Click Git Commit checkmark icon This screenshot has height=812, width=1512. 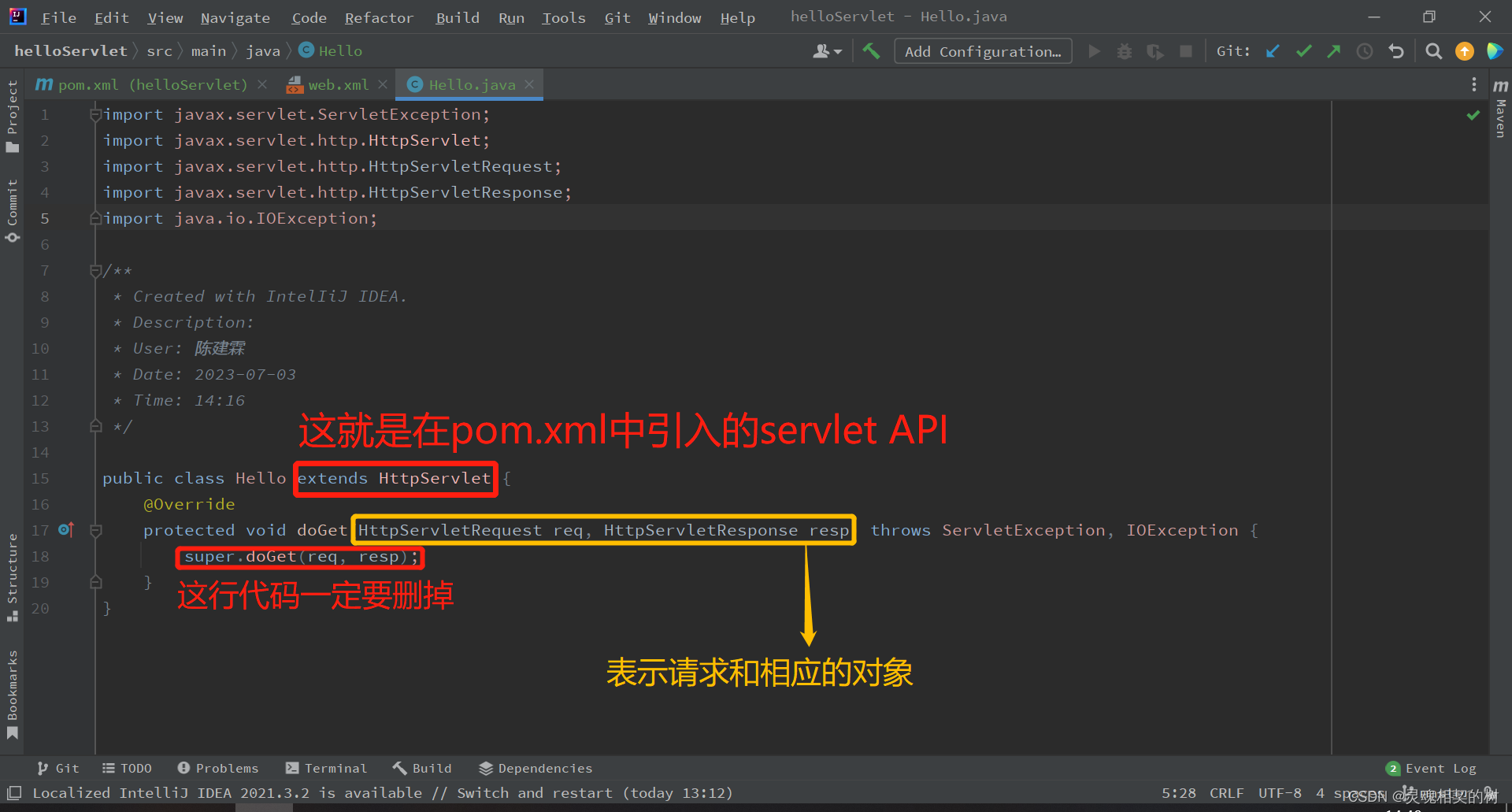pyautogui.click(x=1304, y=51)
